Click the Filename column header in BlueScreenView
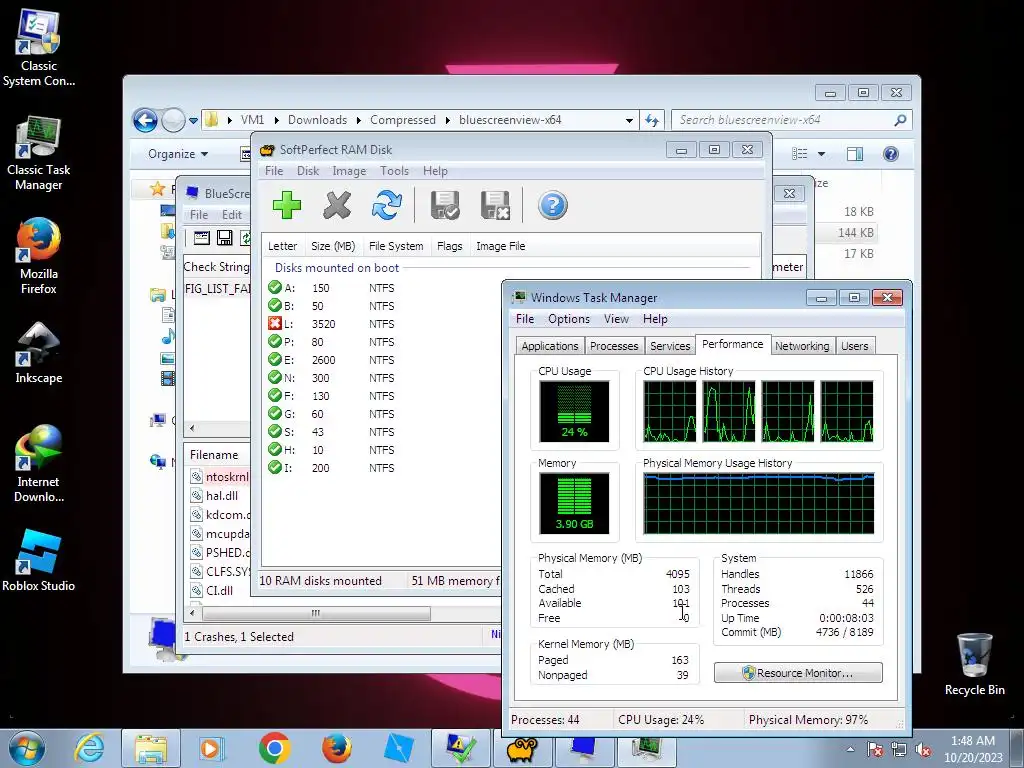 click(x=214, y=455)
